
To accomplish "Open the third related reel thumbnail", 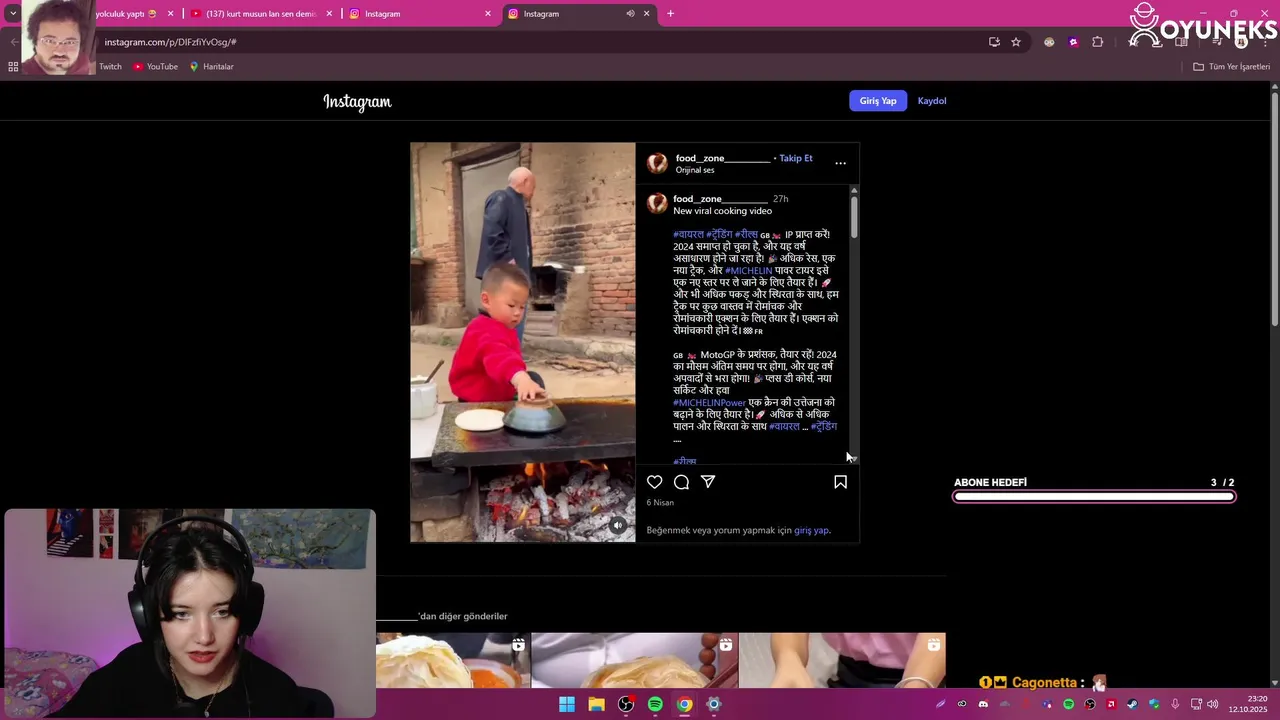I will (842, 660).
